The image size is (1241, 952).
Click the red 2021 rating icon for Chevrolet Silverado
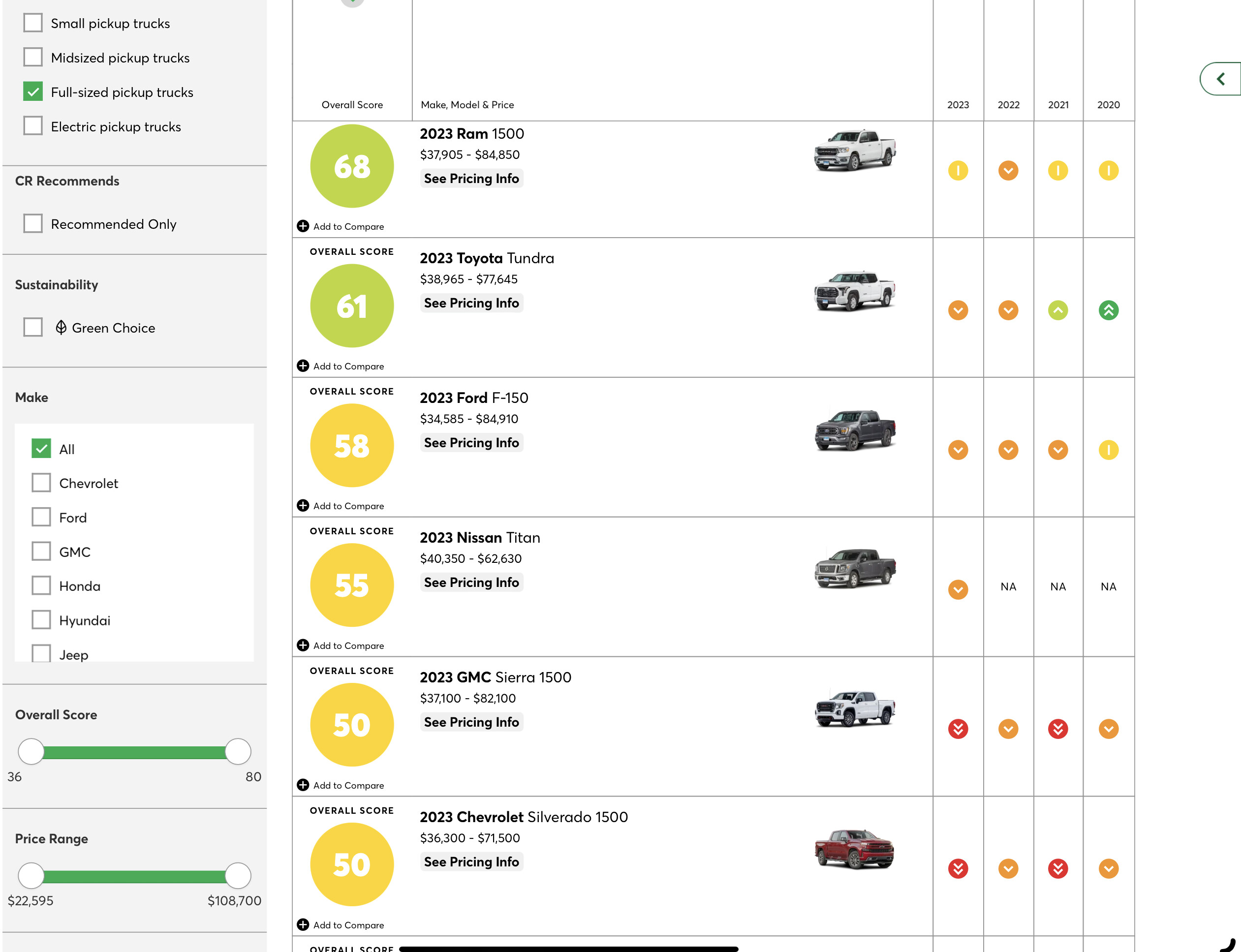(1057, 869)
